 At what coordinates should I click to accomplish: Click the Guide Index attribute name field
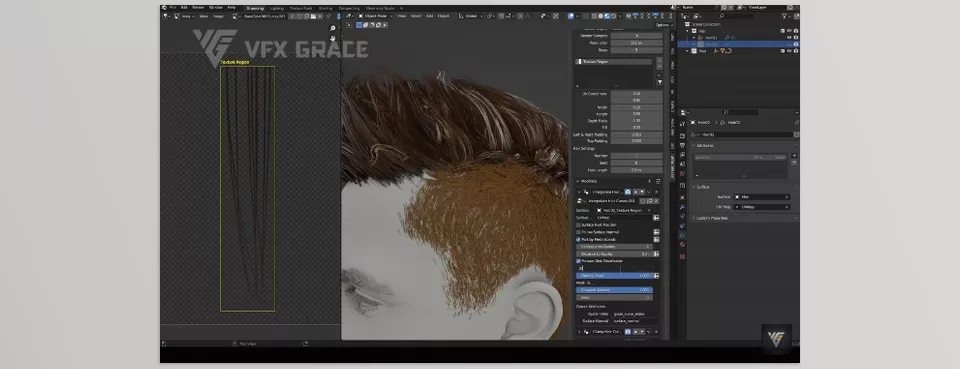click(634, 313)
